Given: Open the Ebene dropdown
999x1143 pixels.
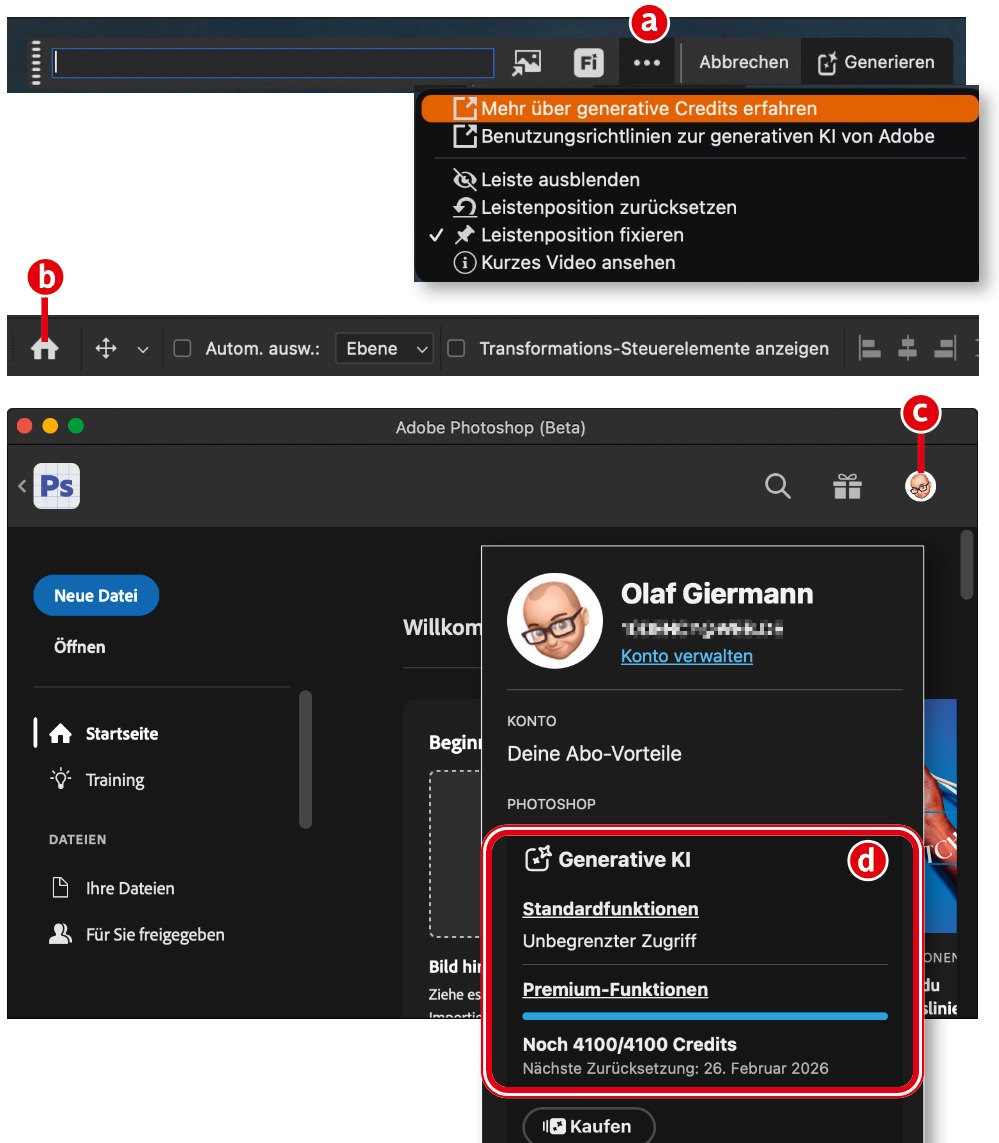Looking at the screenshot, I should [384, 348].
